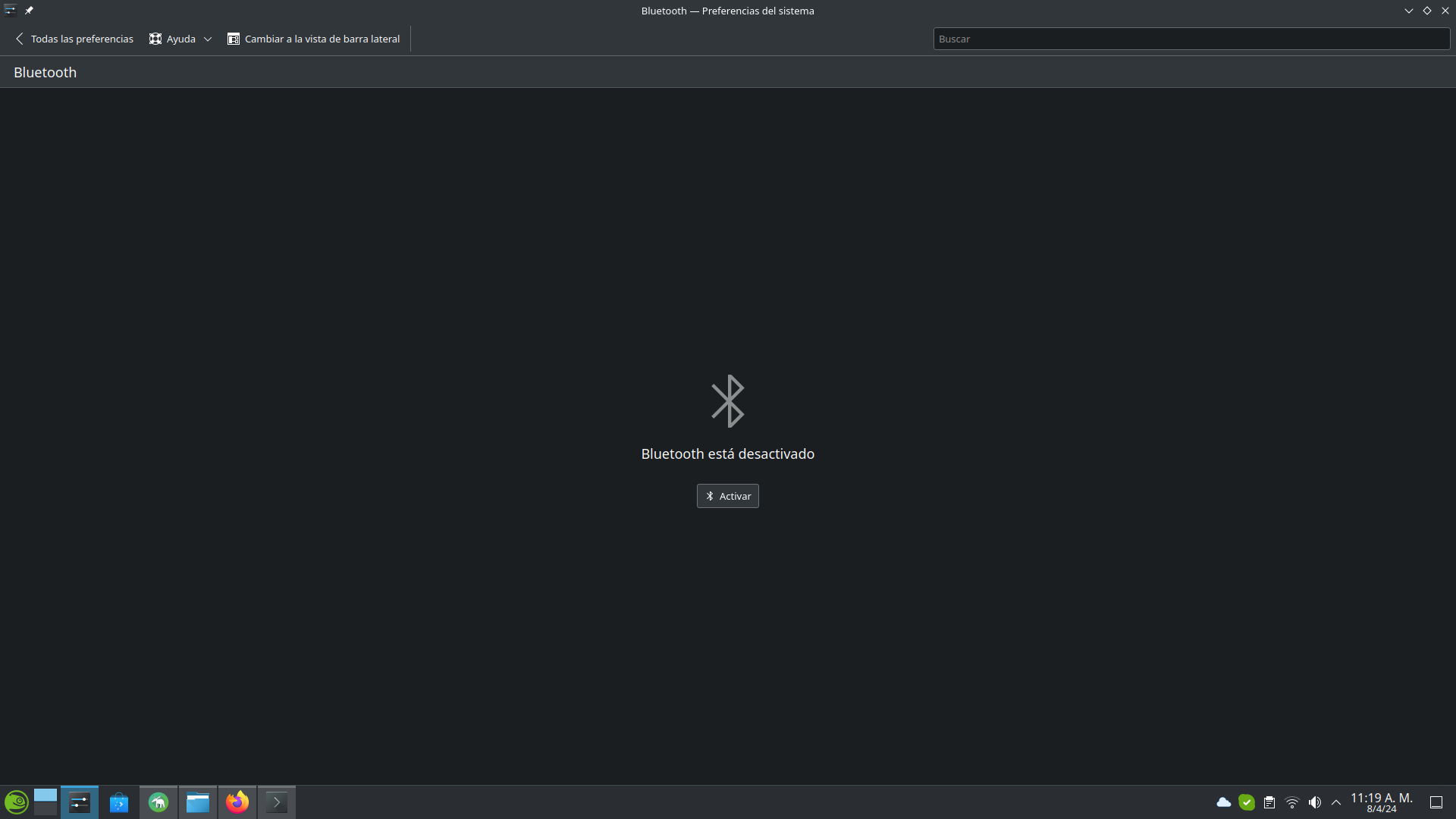Viewport: 1456px width, 819px height.
Task: Open the green anteater app from the taskbar
Action: 158,802
